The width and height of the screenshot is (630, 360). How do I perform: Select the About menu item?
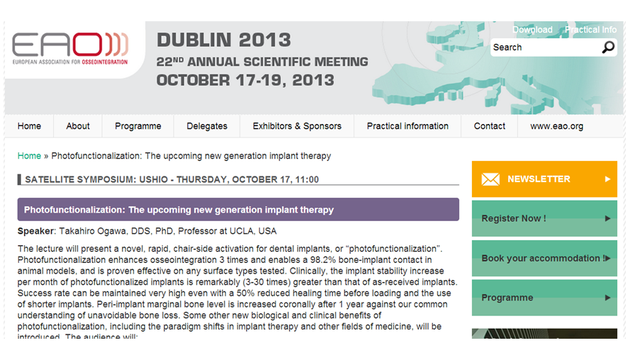pyautogui.click(x=78, y=126)
